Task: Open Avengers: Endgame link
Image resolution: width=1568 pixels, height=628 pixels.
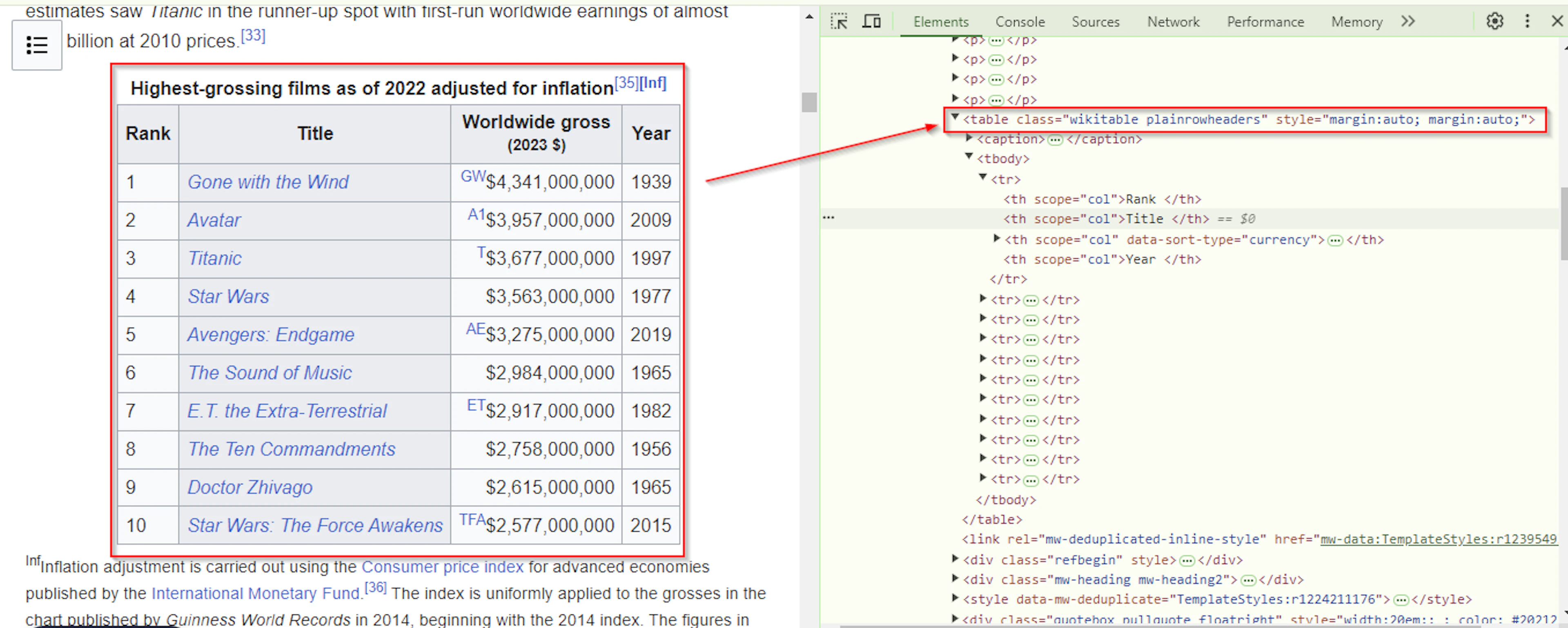Action: click(271, 335)
